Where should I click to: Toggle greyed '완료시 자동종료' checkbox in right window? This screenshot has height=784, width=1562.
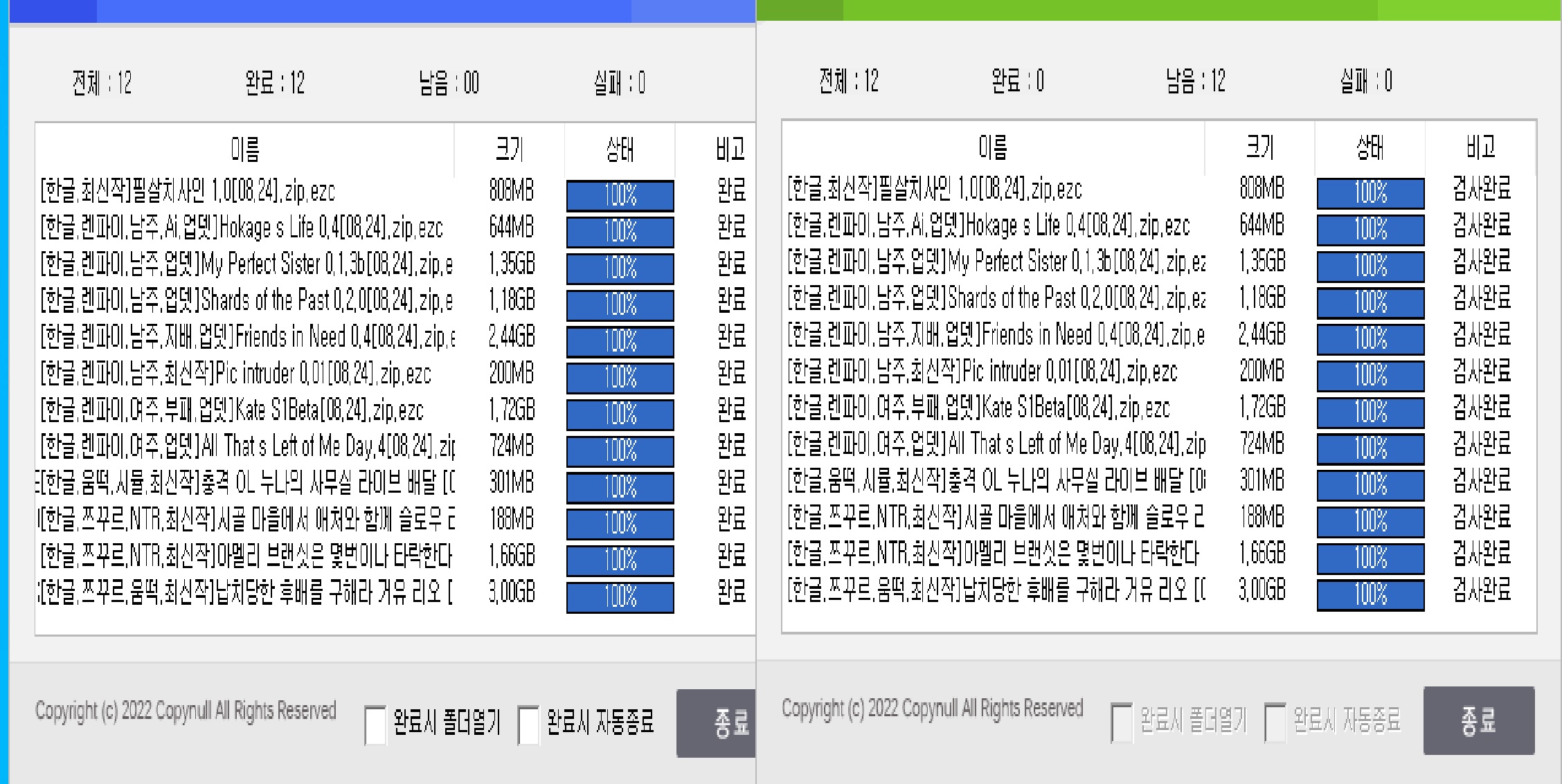coord(1275,722)
